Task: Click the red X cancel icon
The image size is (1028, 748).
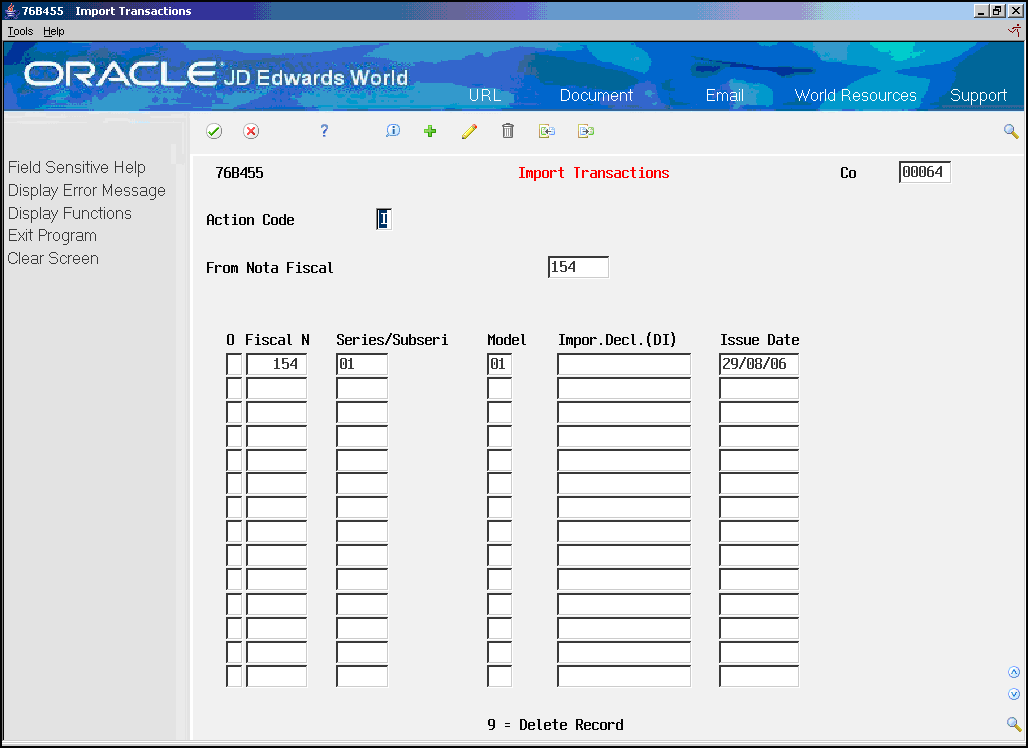Action: [x=250, y=131]
